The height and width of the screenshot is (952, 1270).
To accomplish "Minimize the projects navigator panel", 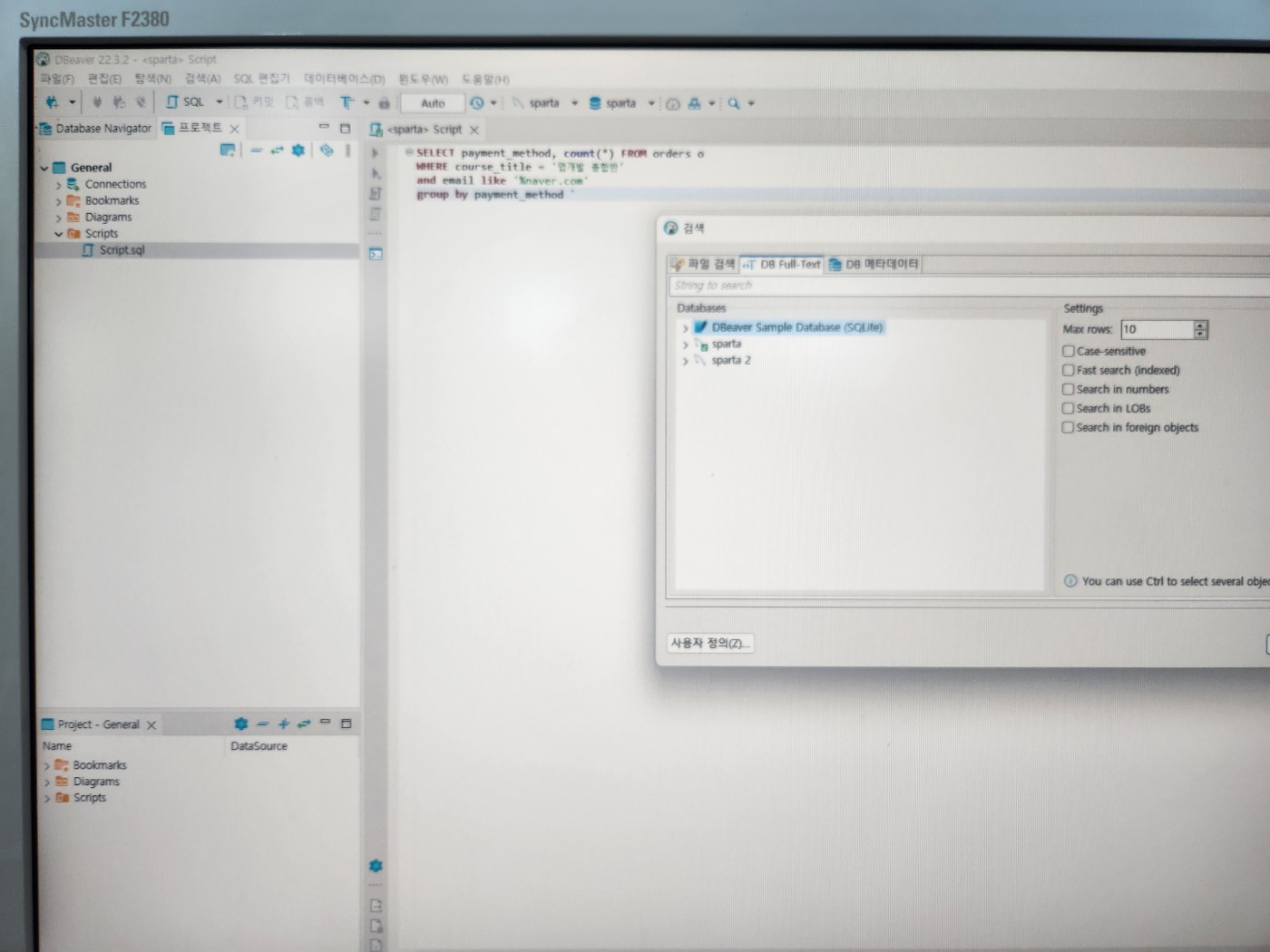I will pos(324,127).
